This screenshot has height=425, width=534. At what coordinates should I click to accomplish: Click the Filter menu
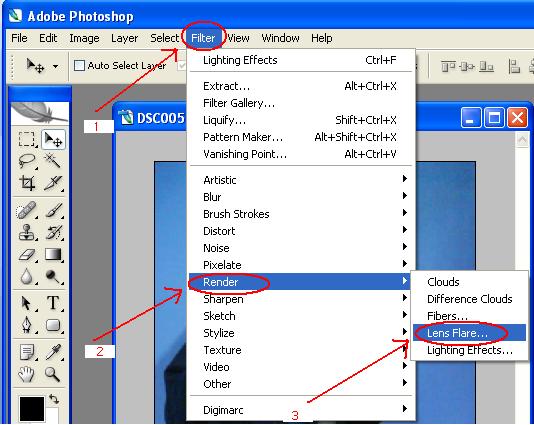[203, 38]
